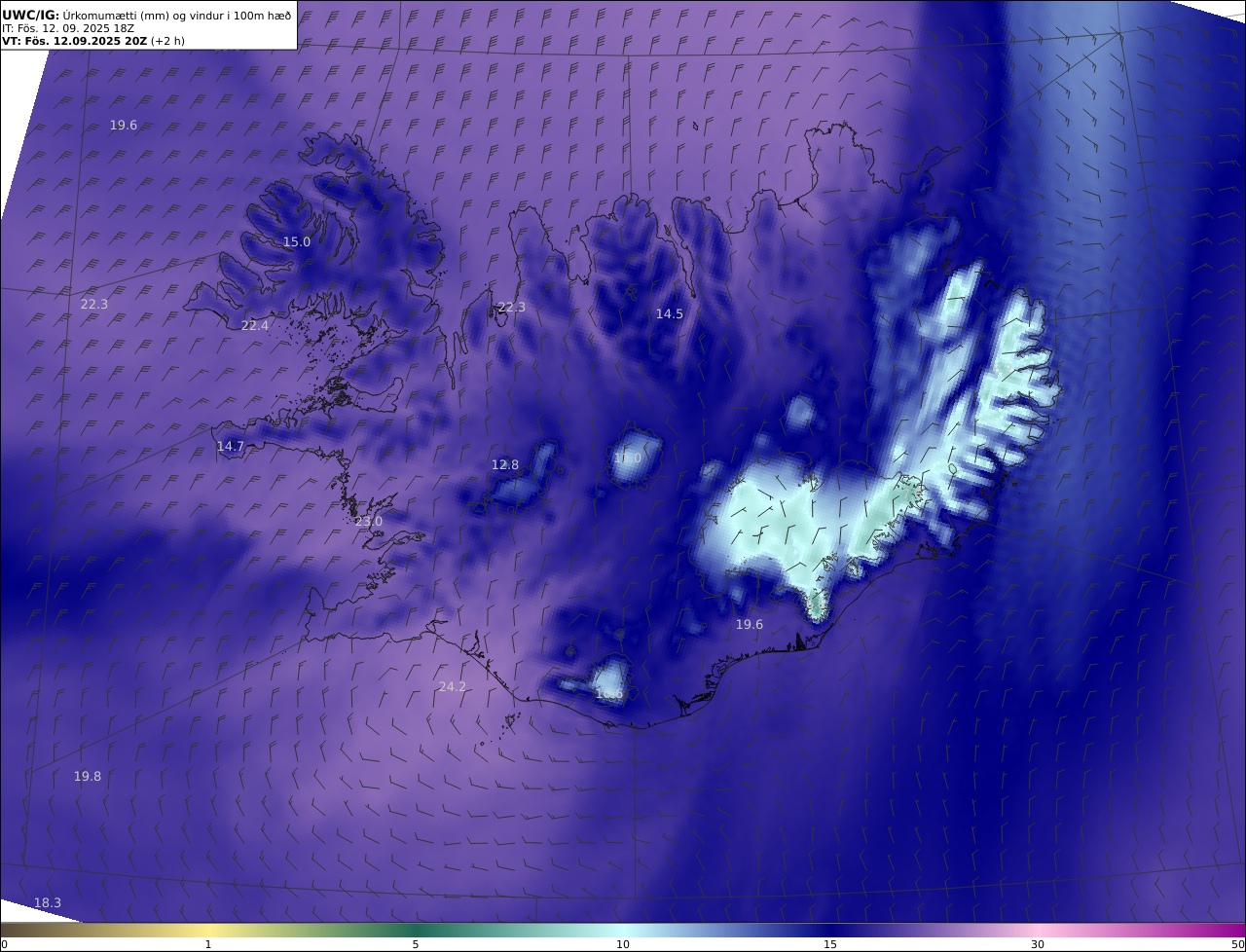Select the 22.3 value over the western ocean
Viewport: 1246px width, 952px height.
click(x=94, y=304)
